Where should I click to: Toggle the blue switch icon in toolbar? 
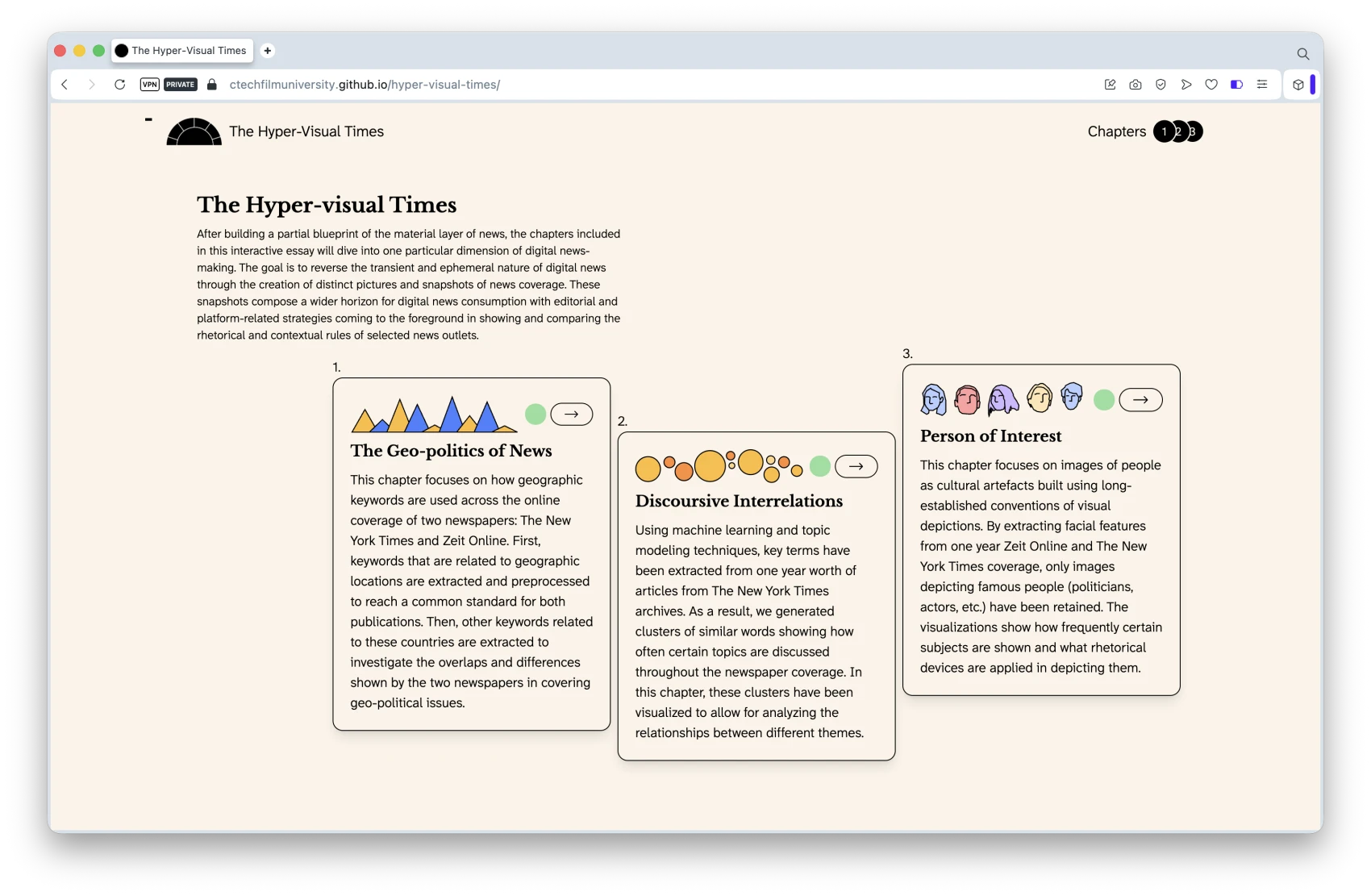(1236, 85)
